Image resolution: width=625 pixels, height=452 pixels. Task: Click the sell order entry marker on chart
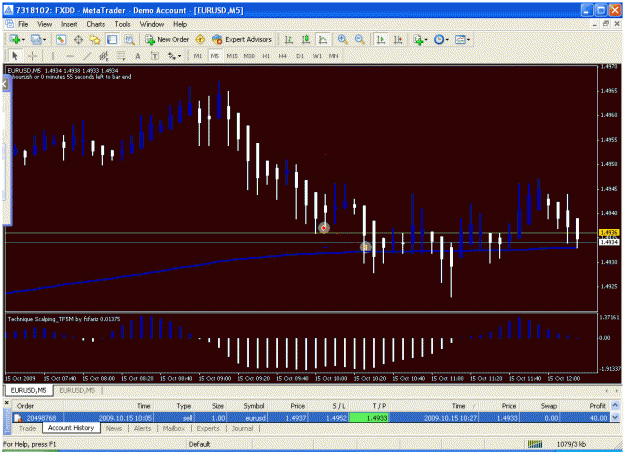(324, 228)
